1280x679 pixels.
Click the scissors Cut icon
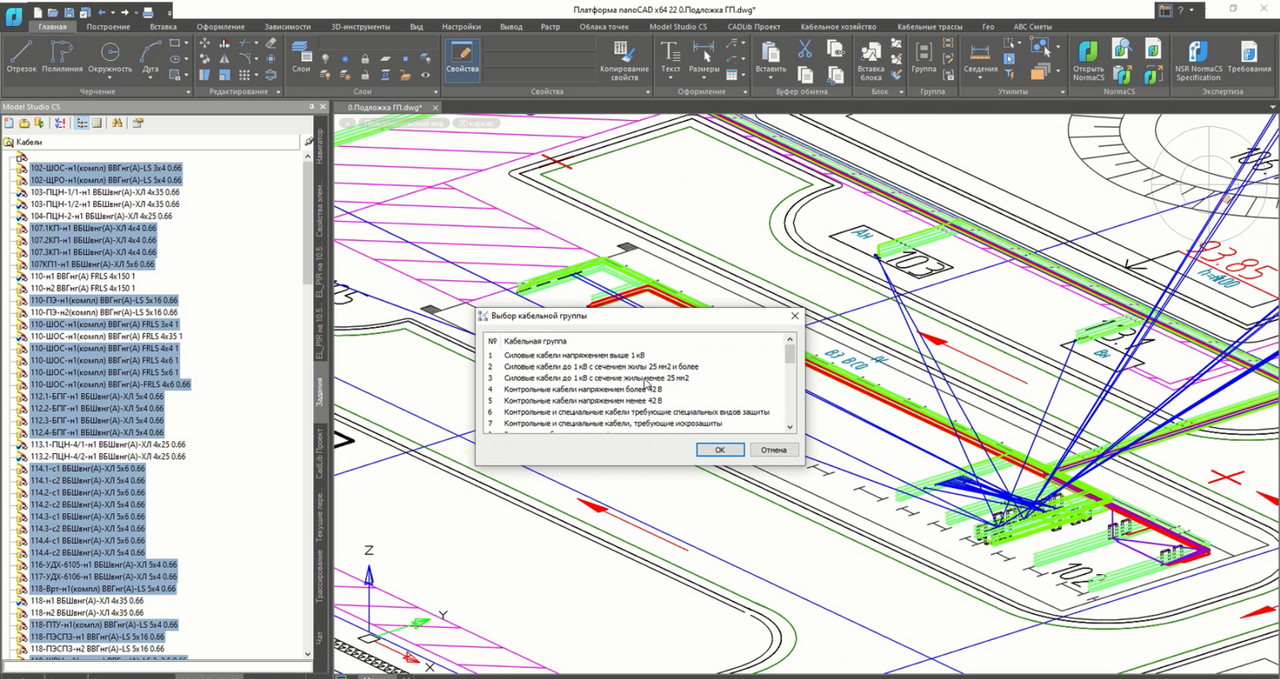(805, 48)
